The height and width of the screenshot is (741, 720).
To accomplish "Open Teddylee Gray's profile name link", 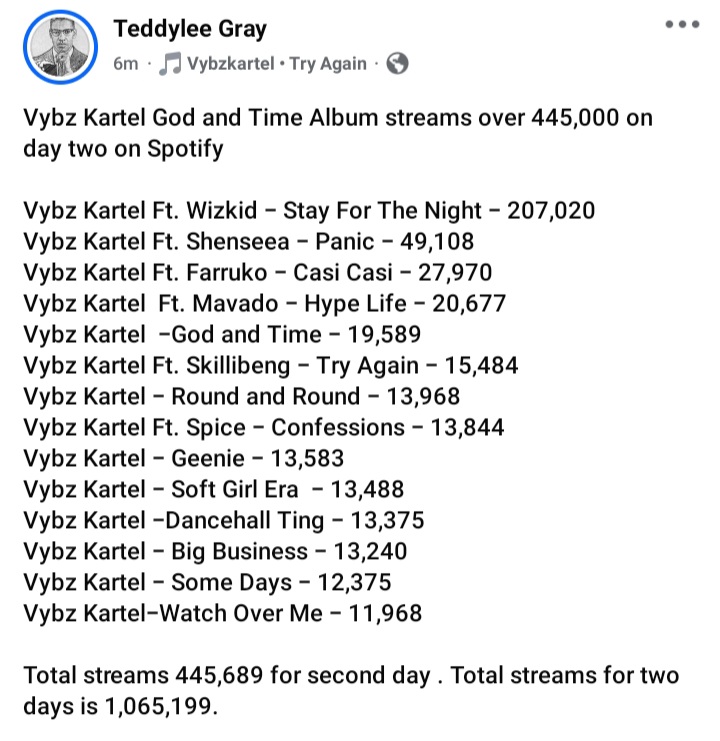I will click(x=190, y=29).
